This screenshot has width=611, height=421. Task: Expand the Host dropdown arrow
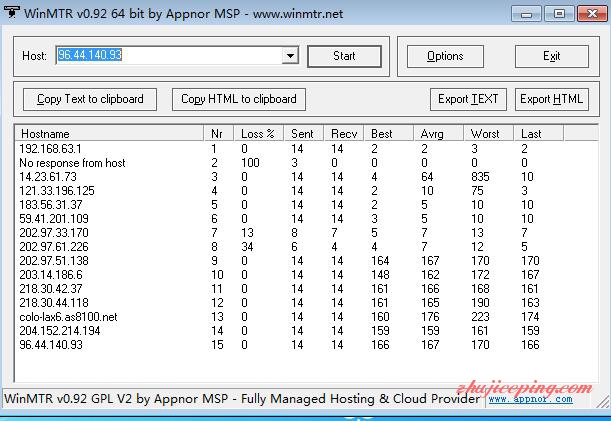(x=290, y=55)
